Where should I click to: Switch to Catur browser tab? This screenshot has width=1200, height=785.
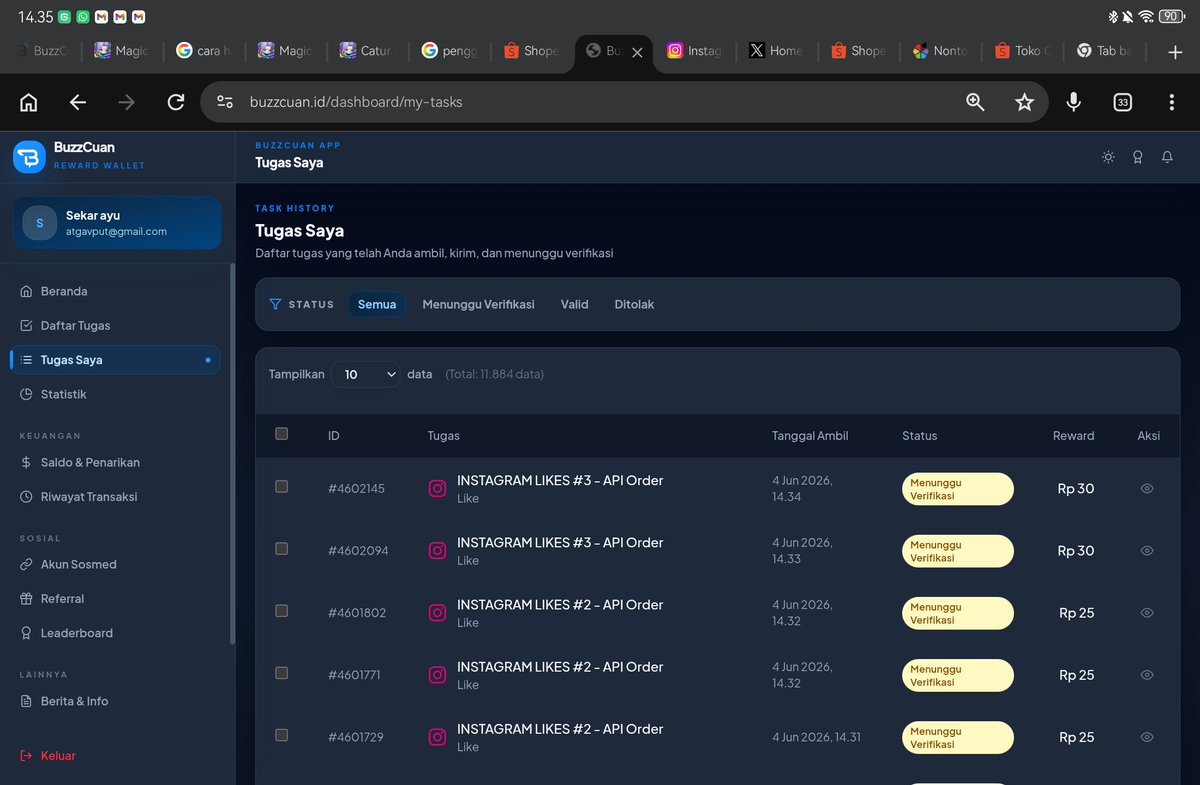click(368, 51)
